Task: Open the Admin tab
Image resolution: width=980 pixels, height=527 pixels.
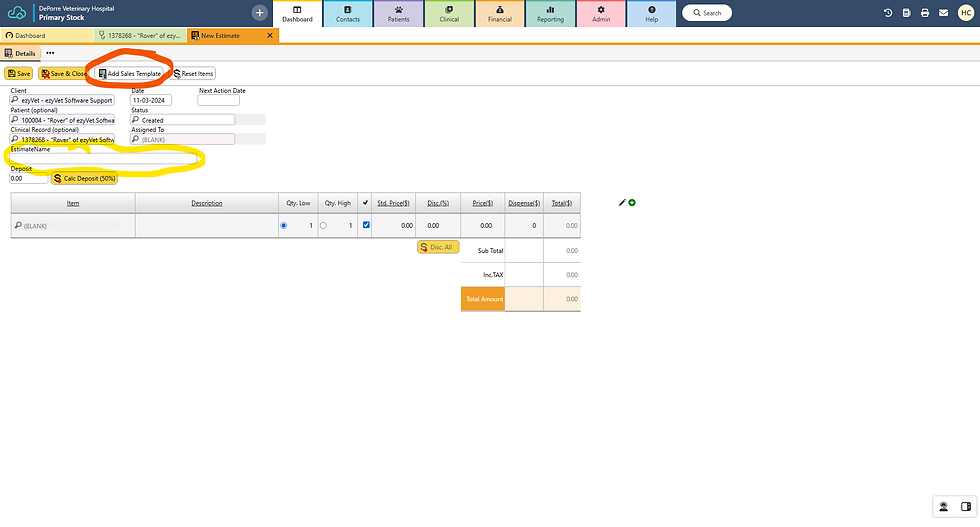Action: [x=601, y=14]
